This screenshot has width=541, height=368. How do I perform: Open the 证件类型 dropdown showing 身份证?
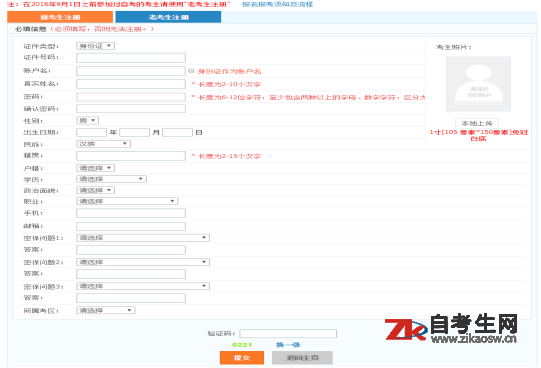[x=96, y=46]
